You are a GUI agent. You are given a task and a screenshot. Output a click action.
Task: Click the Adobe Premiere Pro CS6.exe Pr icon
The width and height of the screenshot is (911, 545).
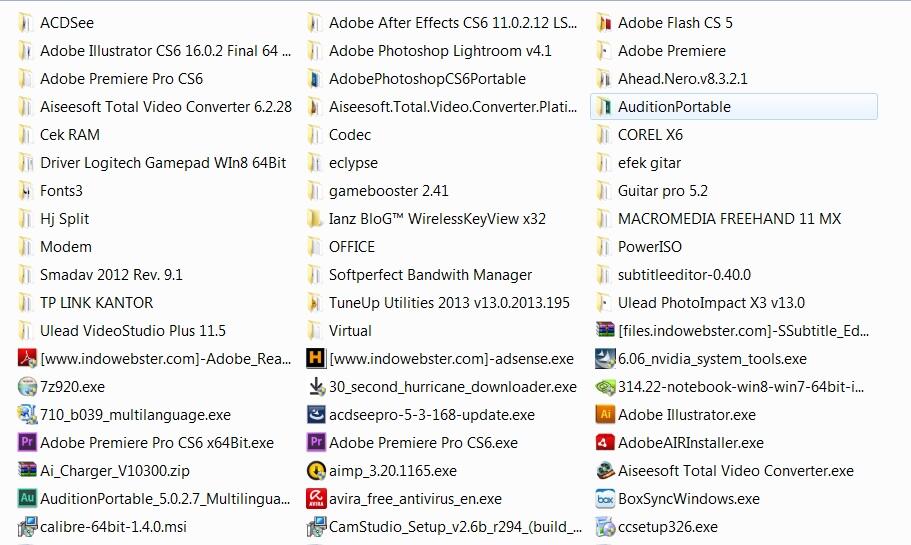coord(315,442)
